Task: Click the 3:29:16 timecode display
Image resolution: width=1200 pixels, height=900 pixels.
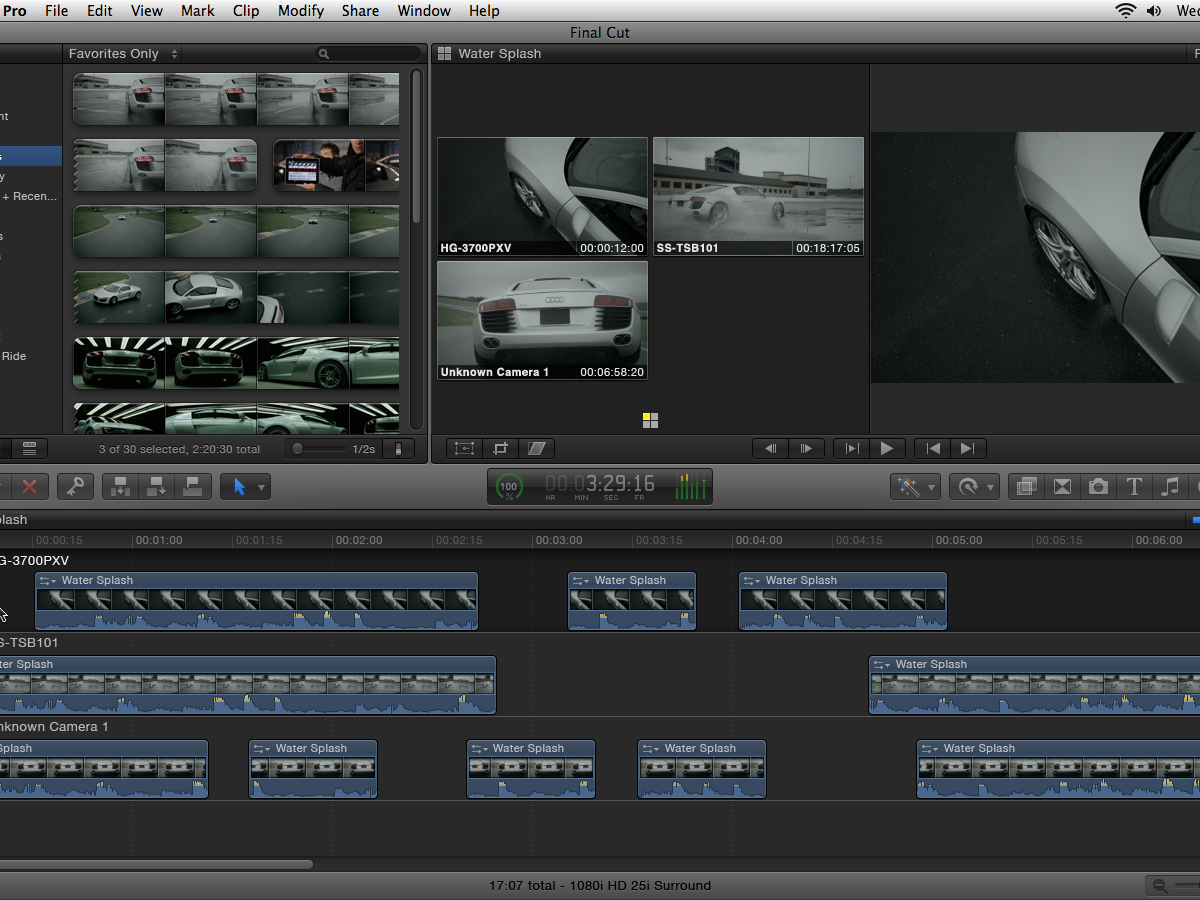Action: 600,486
